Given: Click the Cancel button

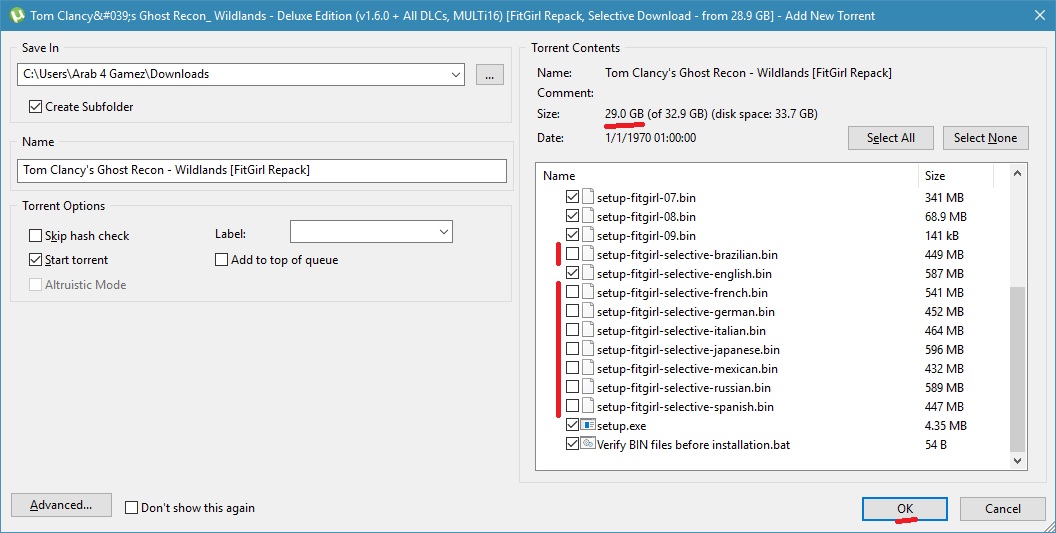Looking at the screenshot, I should point(1003,509).
